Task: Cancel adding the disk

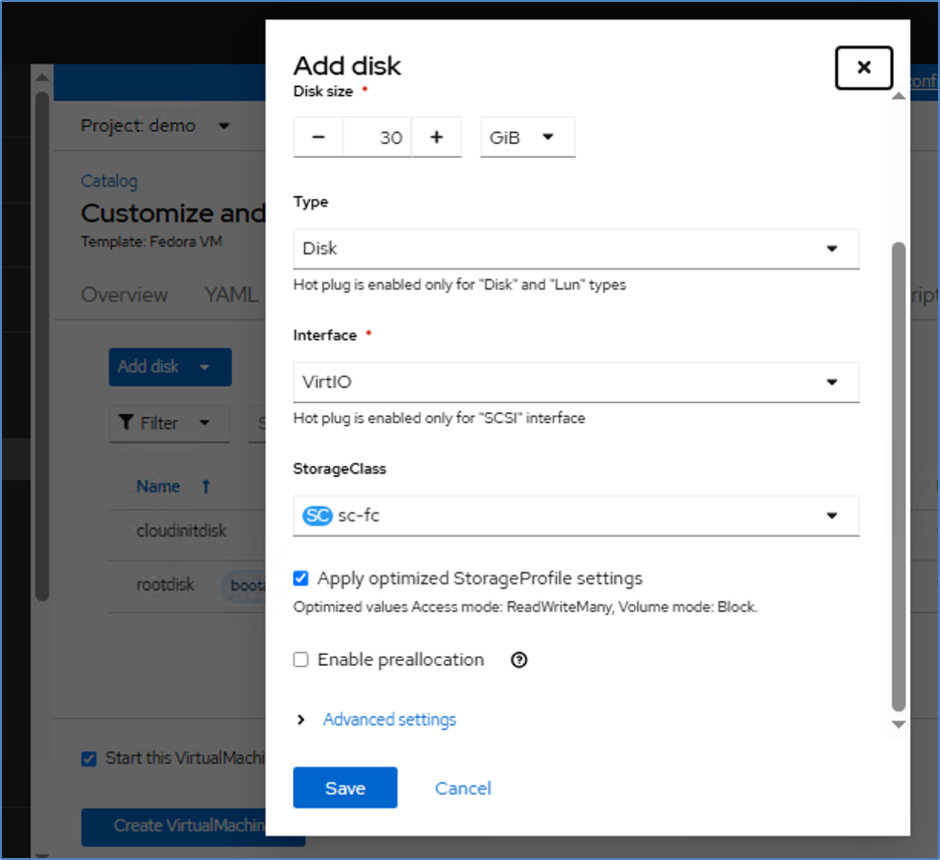Action: tap(463, 788)
